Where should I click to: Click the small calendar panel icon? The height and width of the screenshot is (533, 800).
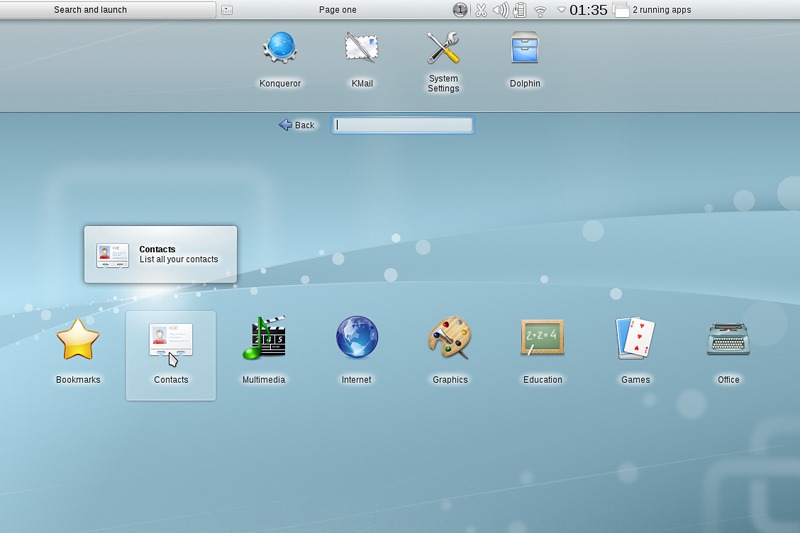tap(227, 10)
